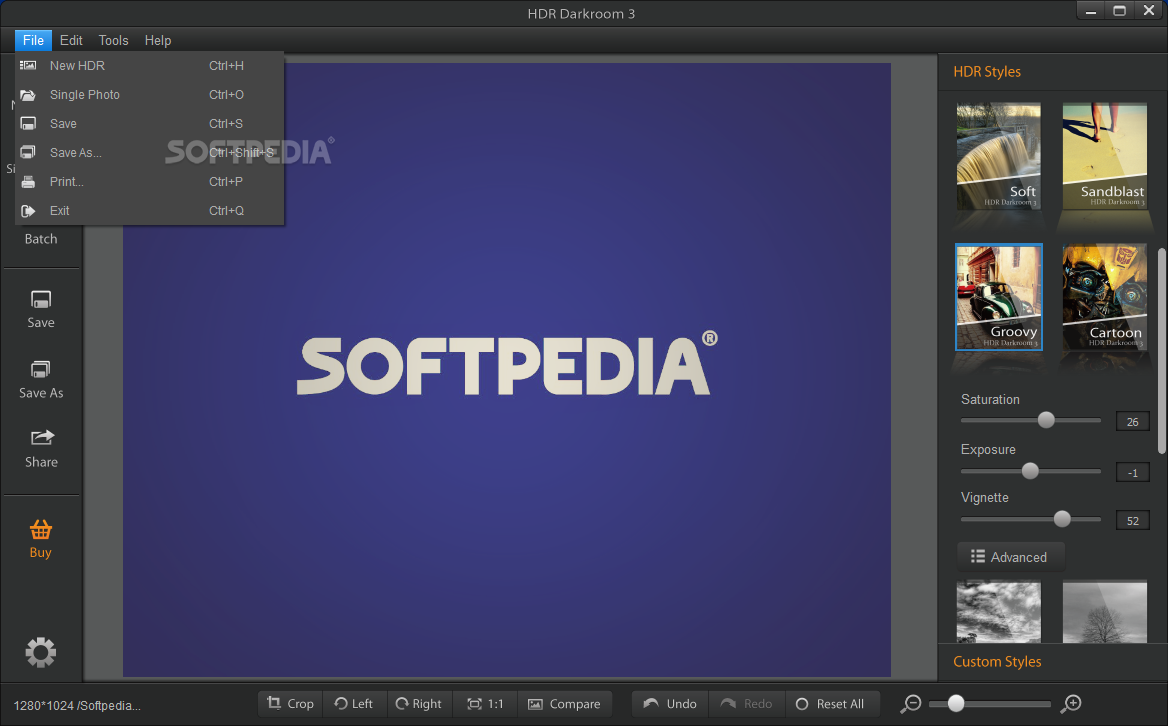The image size is (1168, 726).
Task: Click the Single Photo folder icon
Action: [28, 95]
